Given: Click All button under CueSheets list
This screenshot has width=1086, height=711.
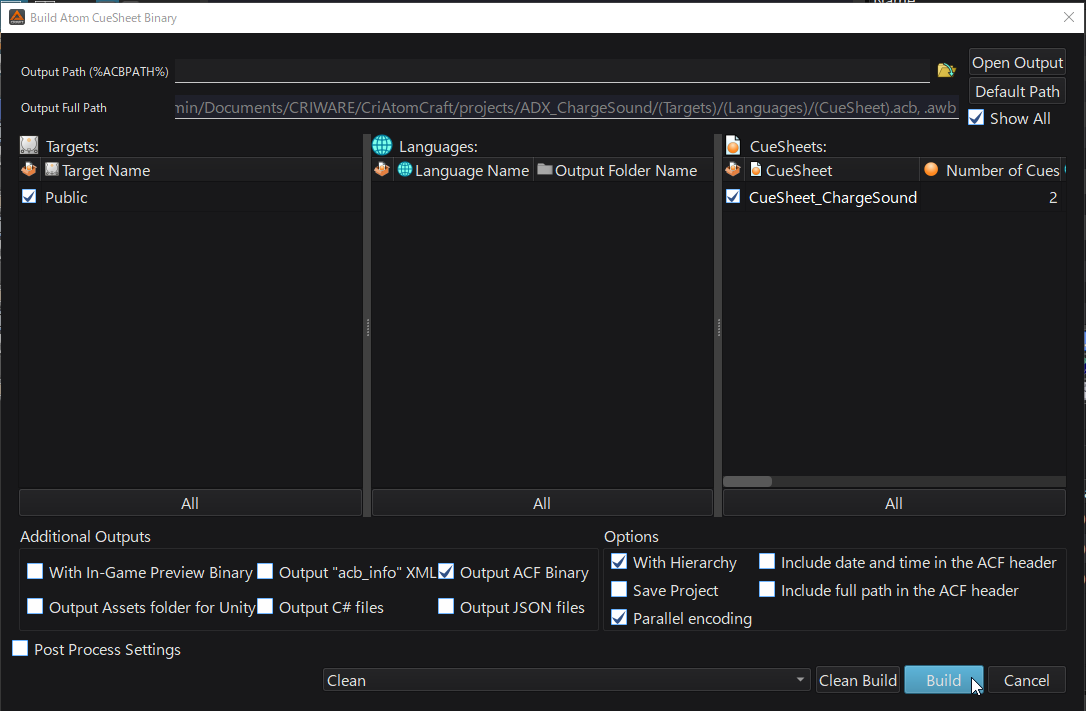Looking at the screenshot, I should (893, 503).
